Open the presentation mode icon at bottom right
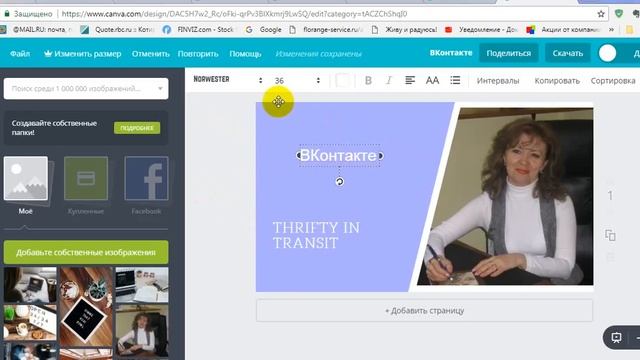 (x=616, y=338)
